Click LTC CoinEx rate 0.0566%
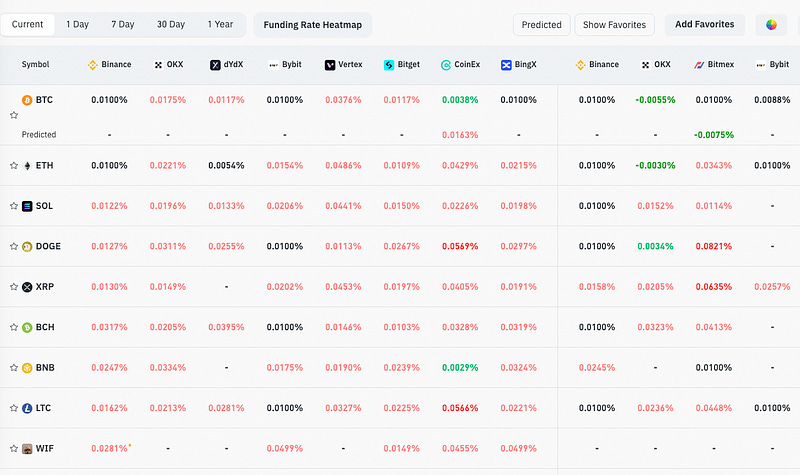 [460, 408]
